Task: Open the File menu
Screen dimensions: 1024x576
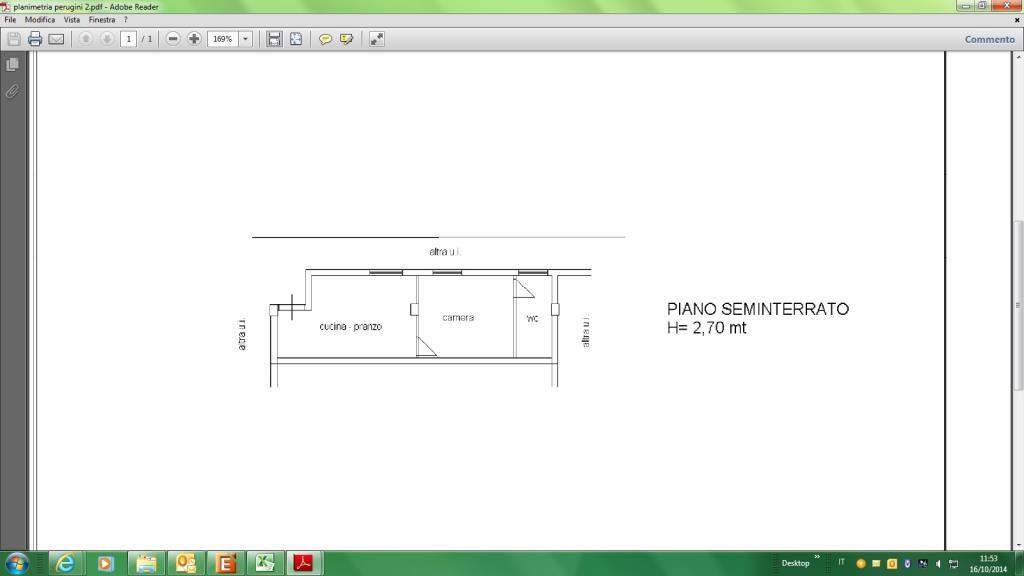Action: (10, 20)
